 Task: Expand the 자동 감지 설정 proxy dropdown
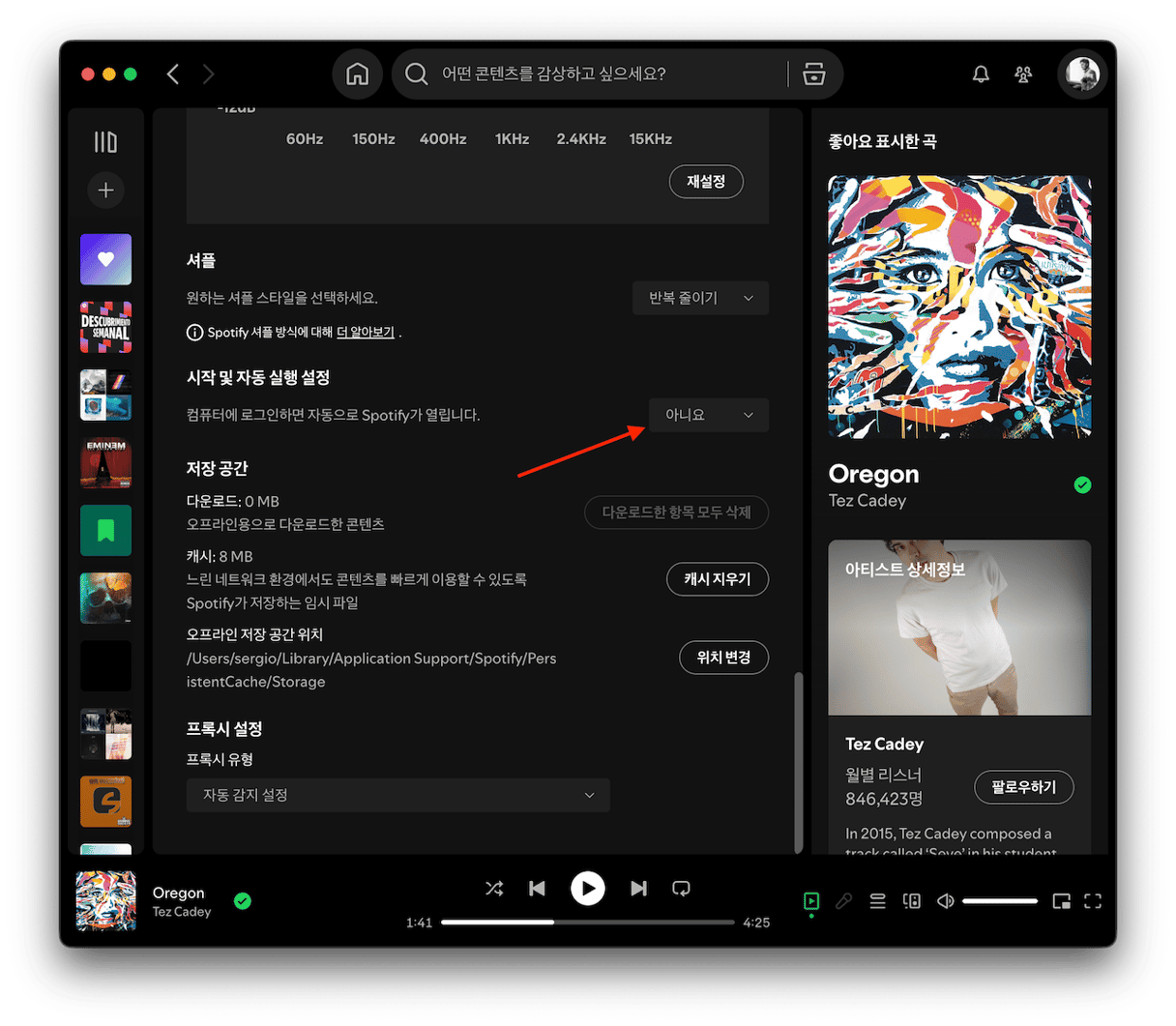[397, 795]
